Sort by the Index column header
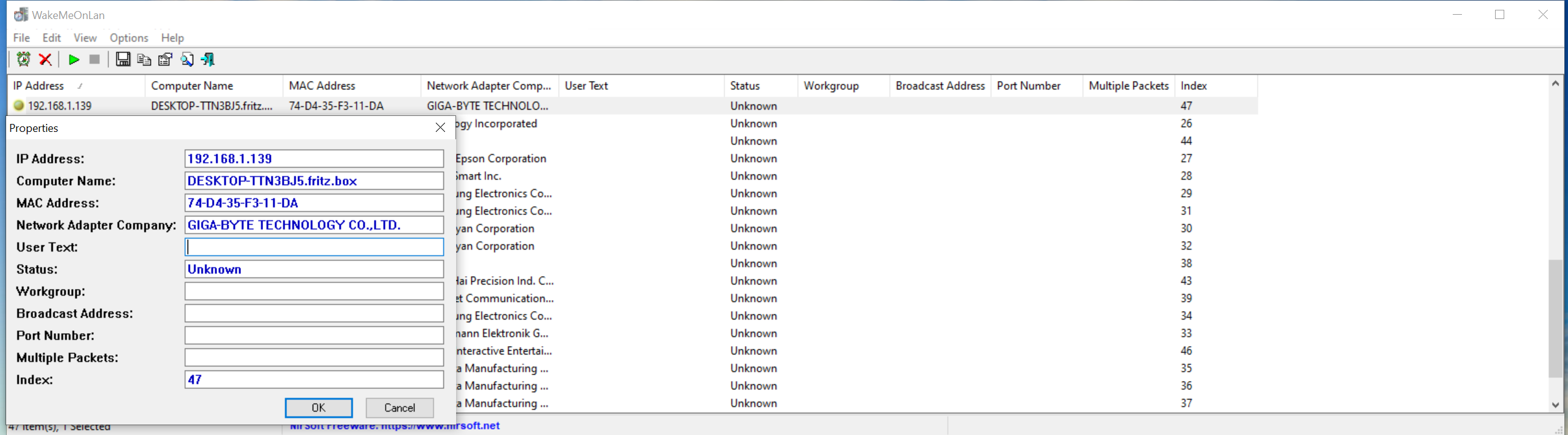Image resolution: width=1568 pixels, height=435 pixels. [x=1216, y=86]
